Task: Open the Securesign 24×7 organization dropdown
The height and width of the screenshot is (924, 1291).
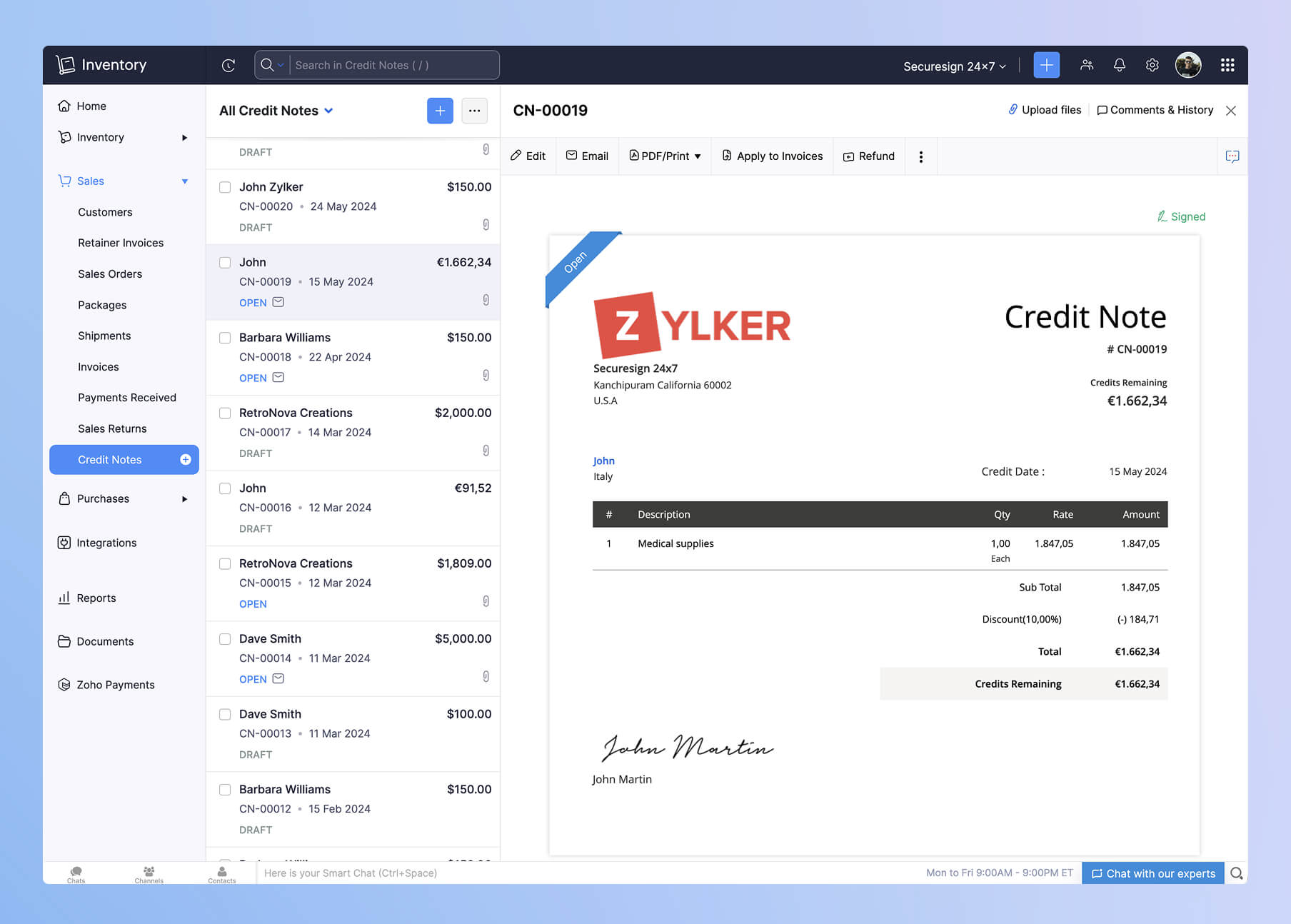Action: [x=955, y=66]
